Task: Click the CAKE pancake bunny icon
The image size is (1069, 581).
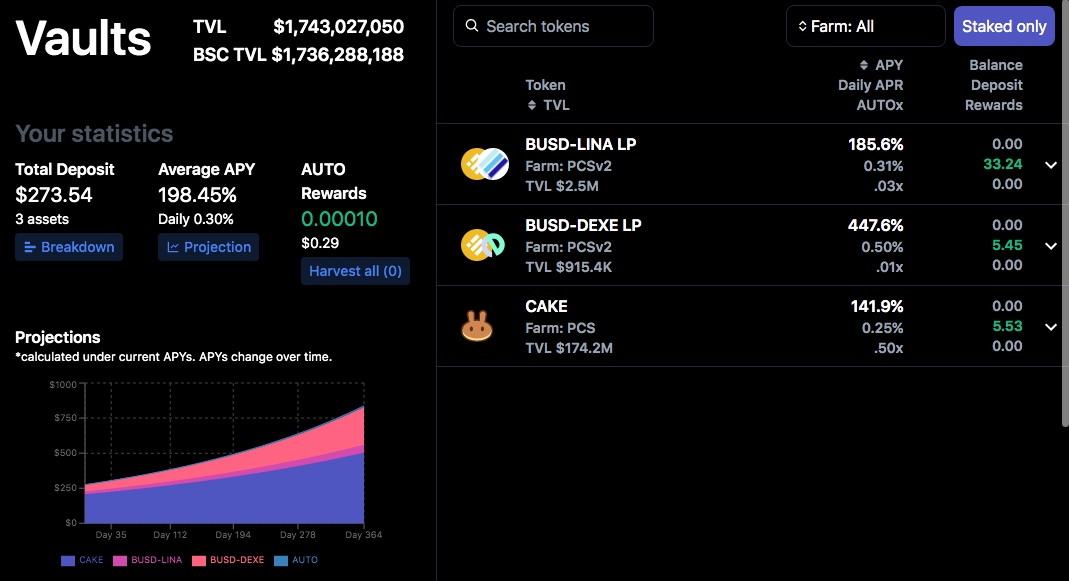Action: [x=477, y=326]
